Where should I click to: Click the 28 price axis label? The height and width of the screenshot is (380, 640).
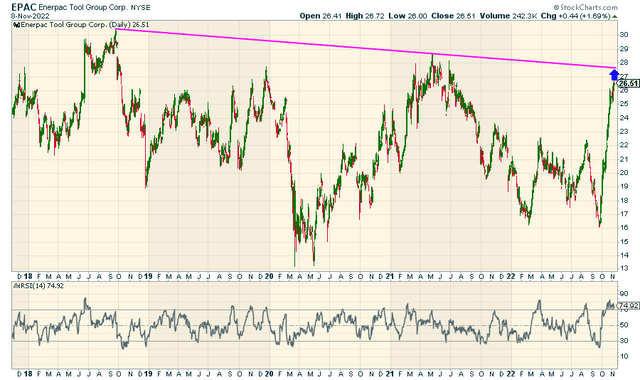pyautogui.click(x=624, y=62)
